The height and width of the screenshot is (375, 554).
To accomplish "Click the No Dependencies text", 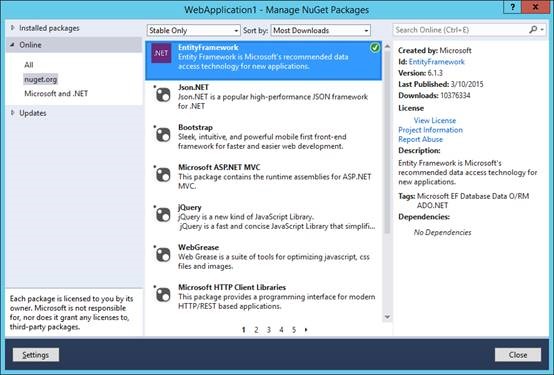I will click(442, 232).
